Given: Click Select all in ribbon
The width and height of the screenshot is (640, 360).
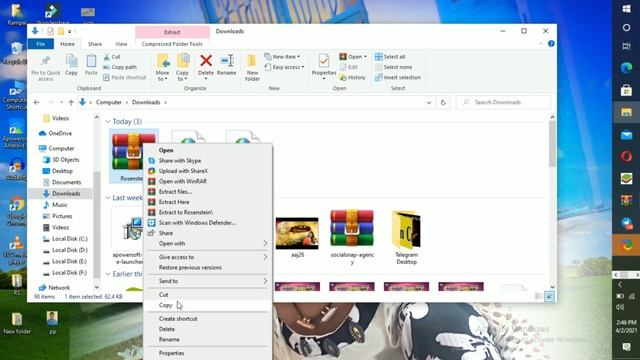Looking at the screenshot, I should tap(390, 57).
